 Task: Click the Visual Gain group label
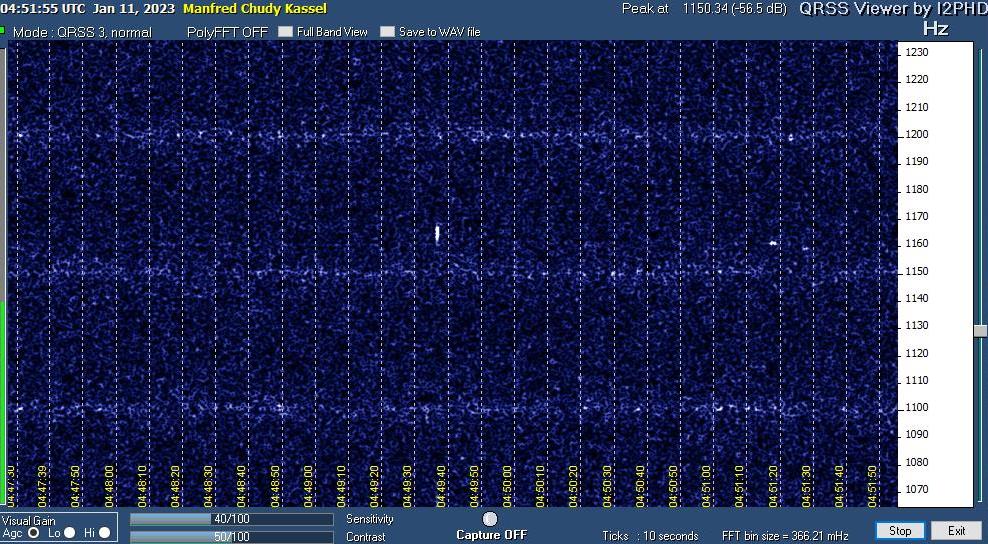pyautogui.click(x=28, y=521)
